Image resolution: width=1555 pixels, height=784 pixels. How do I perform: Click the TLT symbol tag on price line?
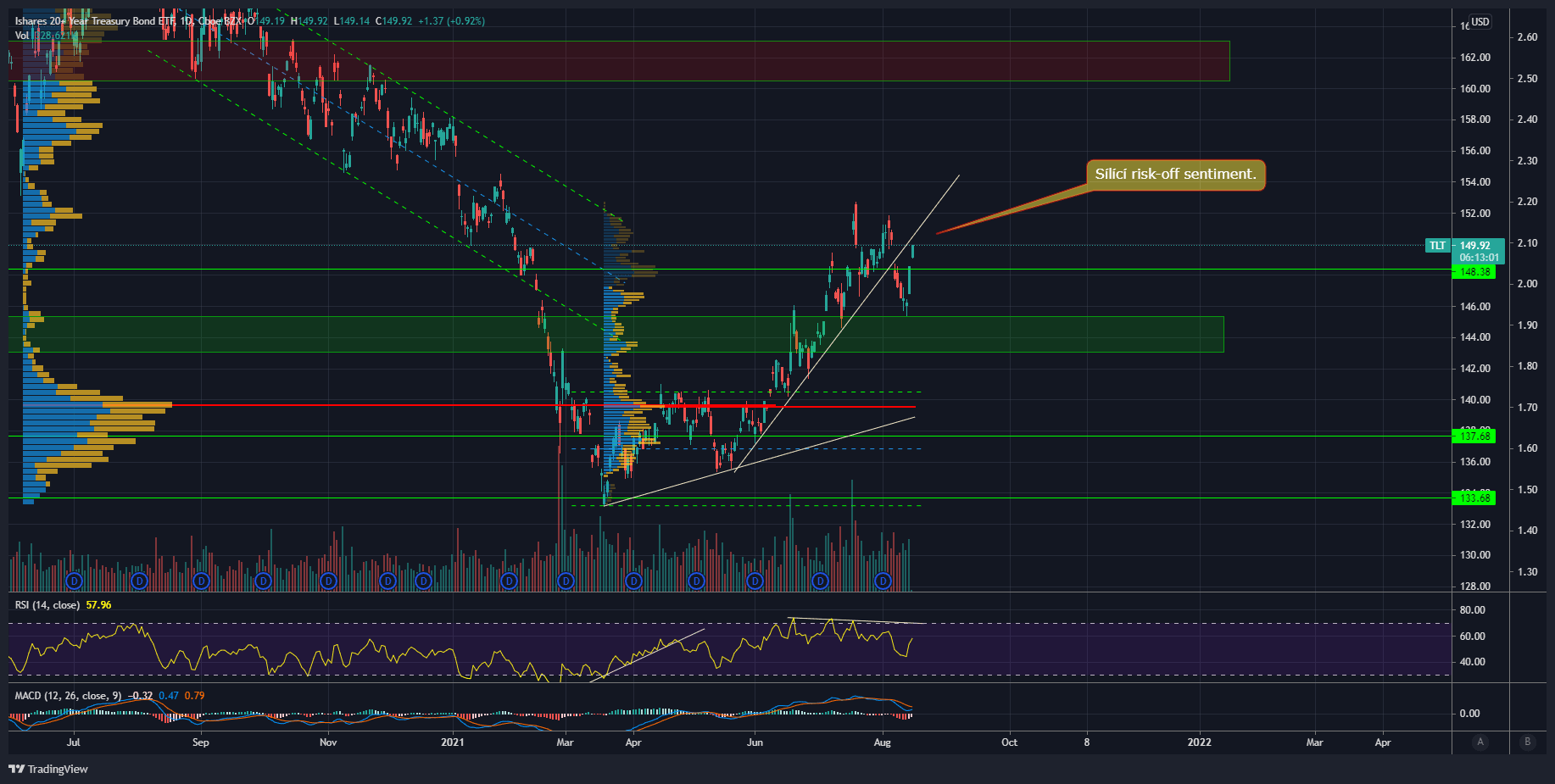tap(1438, 246)
